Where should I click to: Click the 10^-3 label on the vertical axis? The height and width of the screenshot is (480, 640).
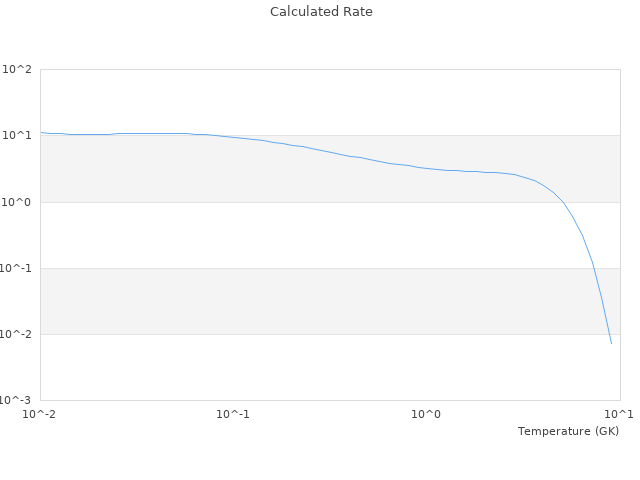(x=16, y=400)
